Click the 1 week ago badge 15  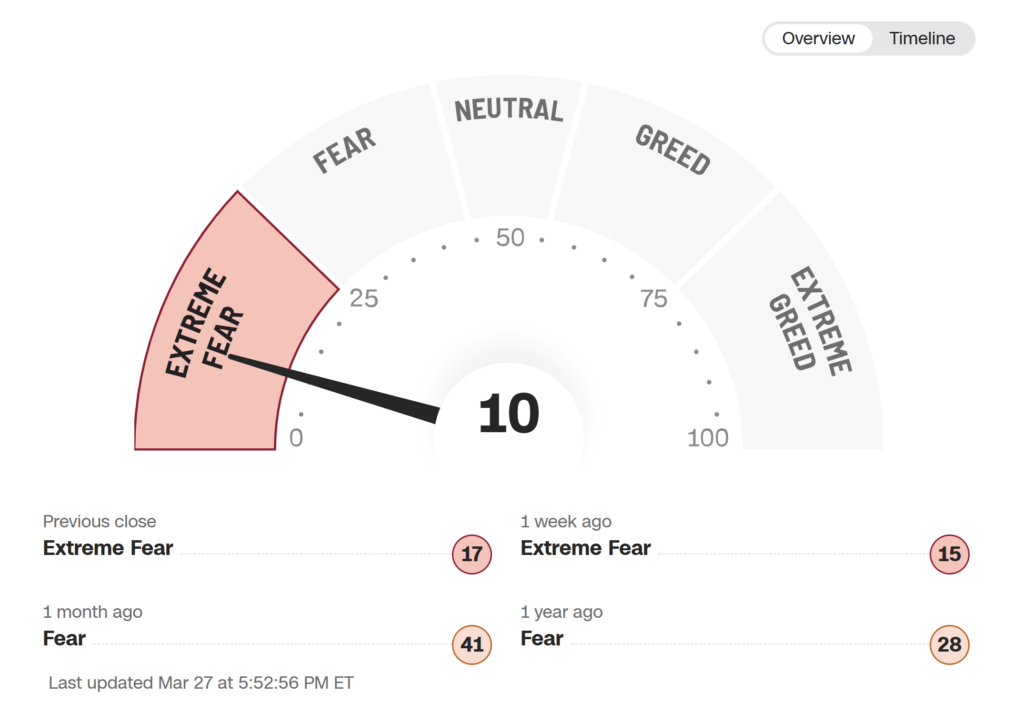coord(949,554)
